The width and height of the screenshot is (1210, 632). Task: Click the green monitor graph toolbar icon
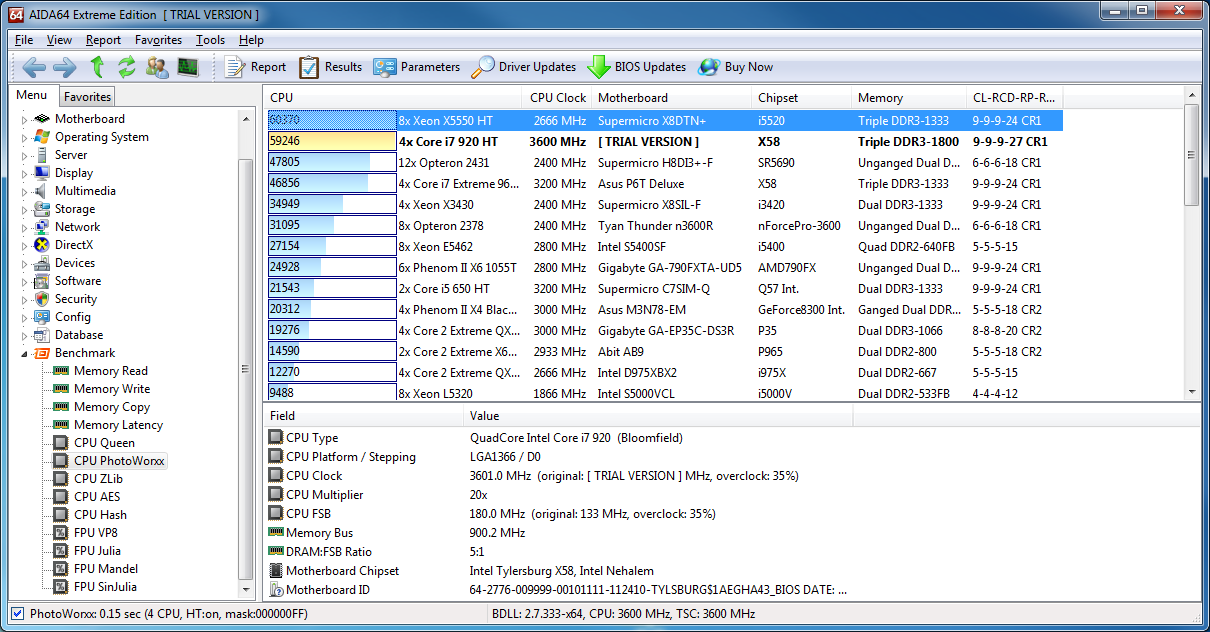coord(188,67)
